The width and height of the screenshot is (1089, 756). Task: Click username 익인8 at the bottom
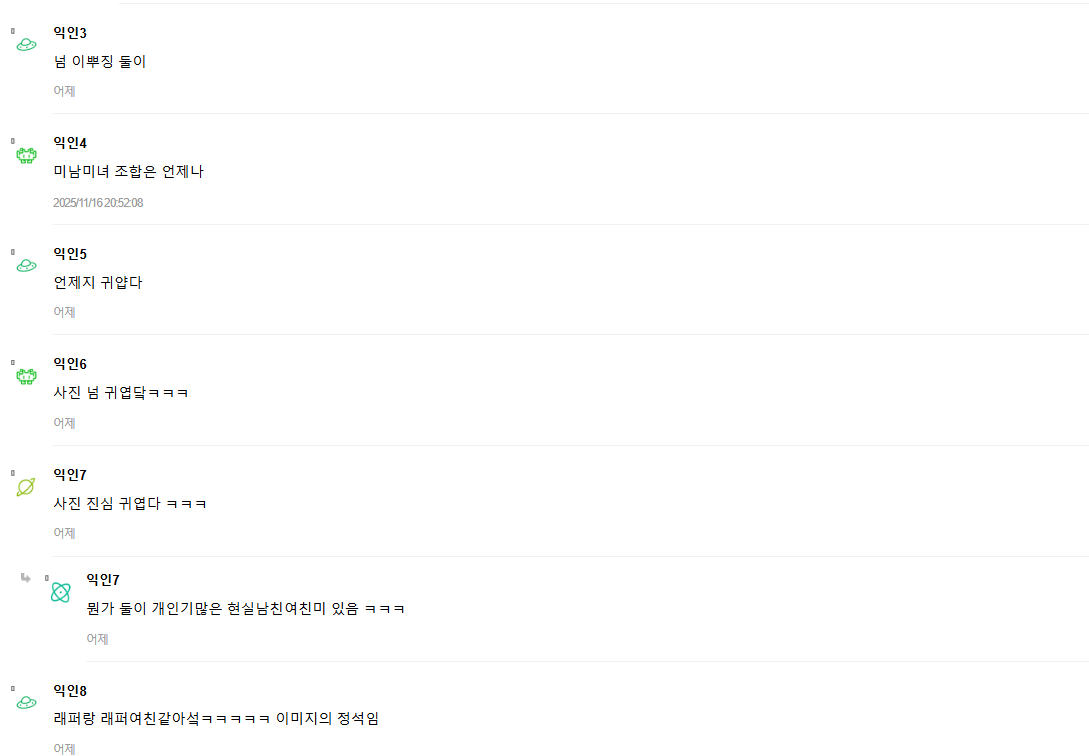pyautogui.click(x=70, y=691)
